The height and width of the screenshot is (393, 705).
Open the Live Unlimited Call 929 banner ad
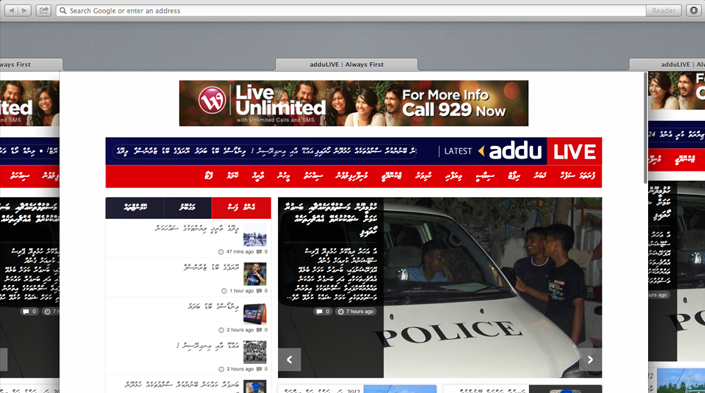pyautogui.click(x=354, y=103)
